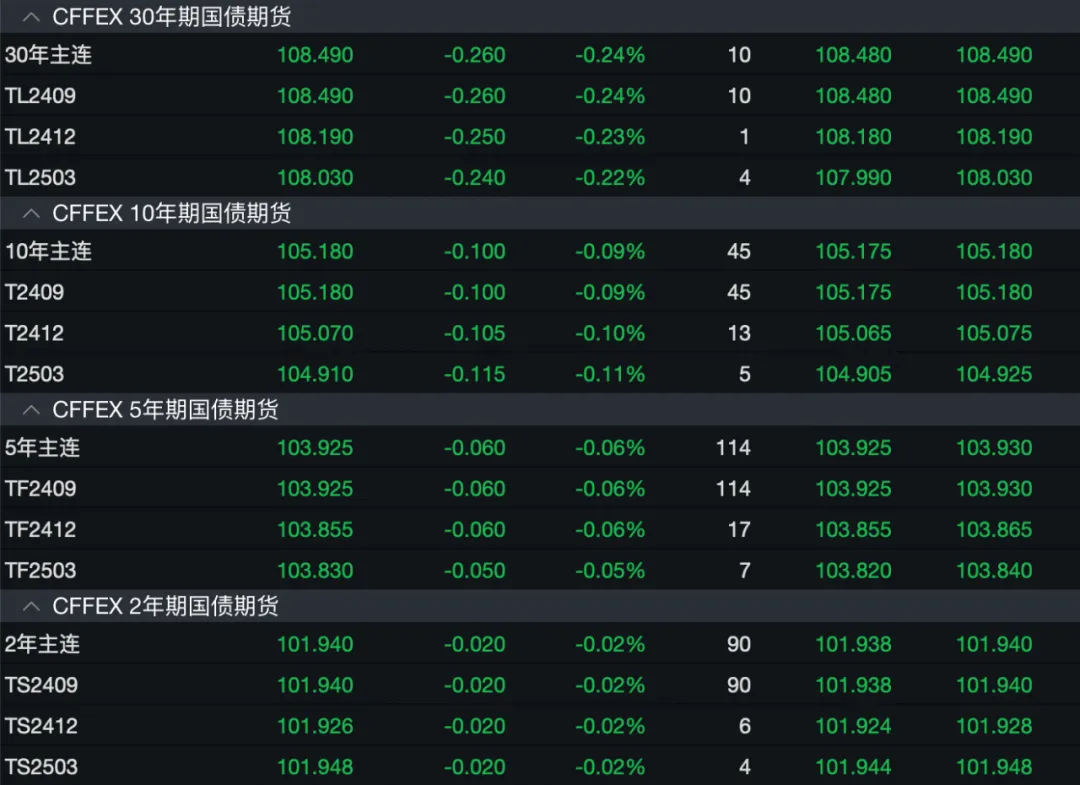Collapse the CFFEX 5年期国债期货 group

pos(31,410)
